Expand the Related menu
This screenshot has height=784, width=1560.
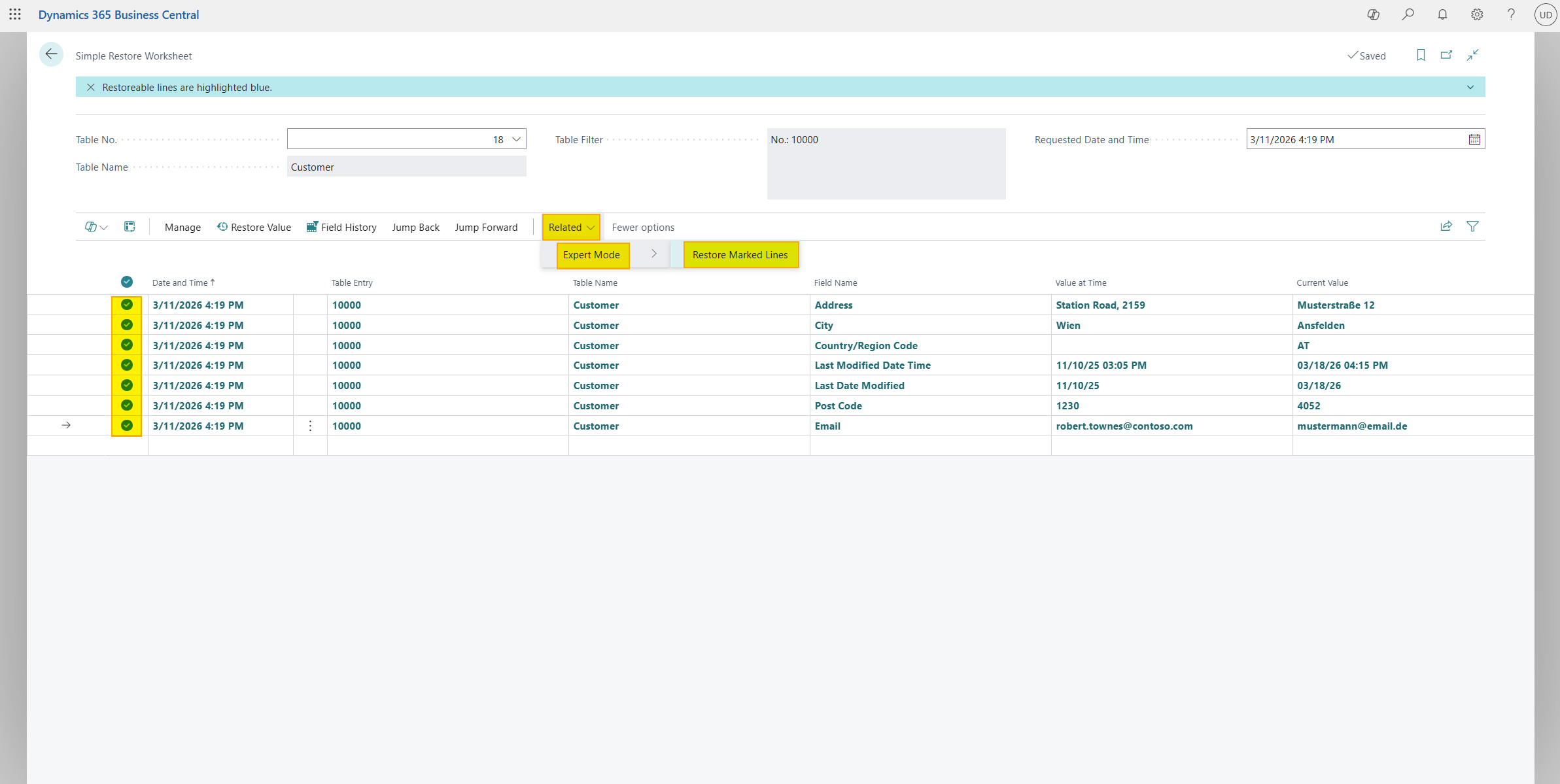click(x=571, y=227)
